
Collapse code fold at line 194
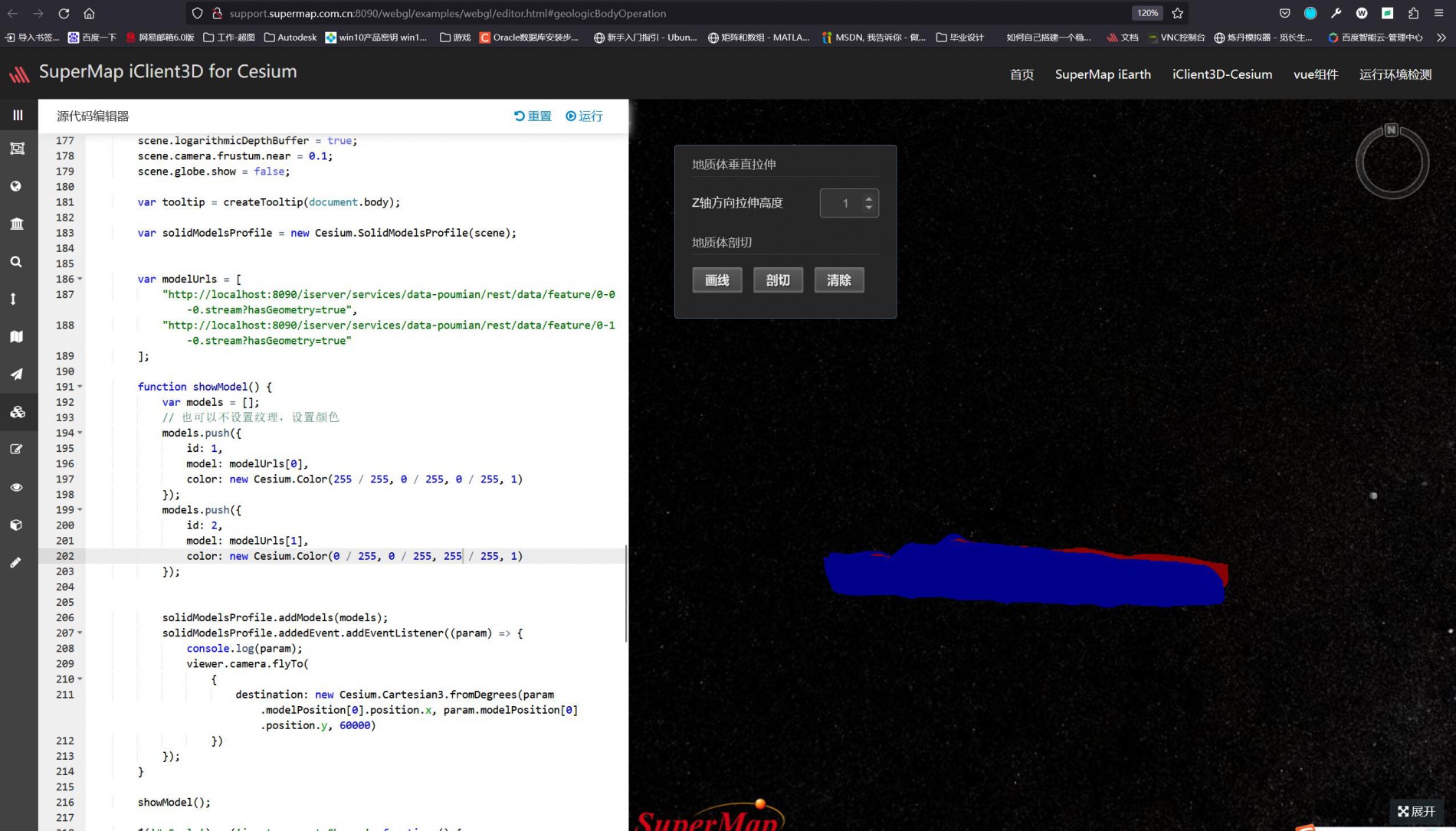80,433
